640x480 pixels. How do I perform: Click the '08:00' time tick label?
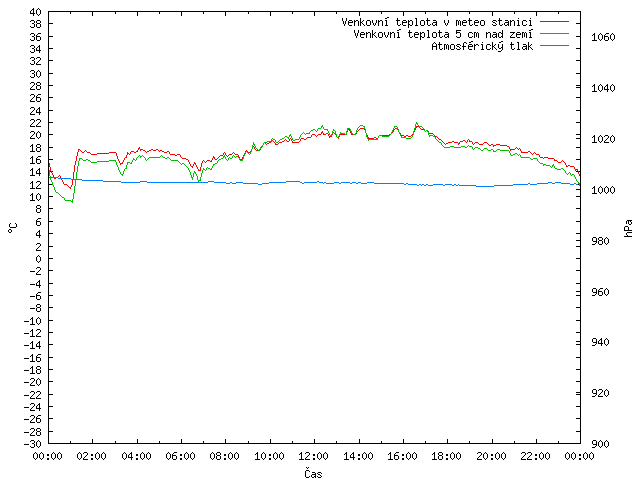pyautogui.click(x=225, y=456)
